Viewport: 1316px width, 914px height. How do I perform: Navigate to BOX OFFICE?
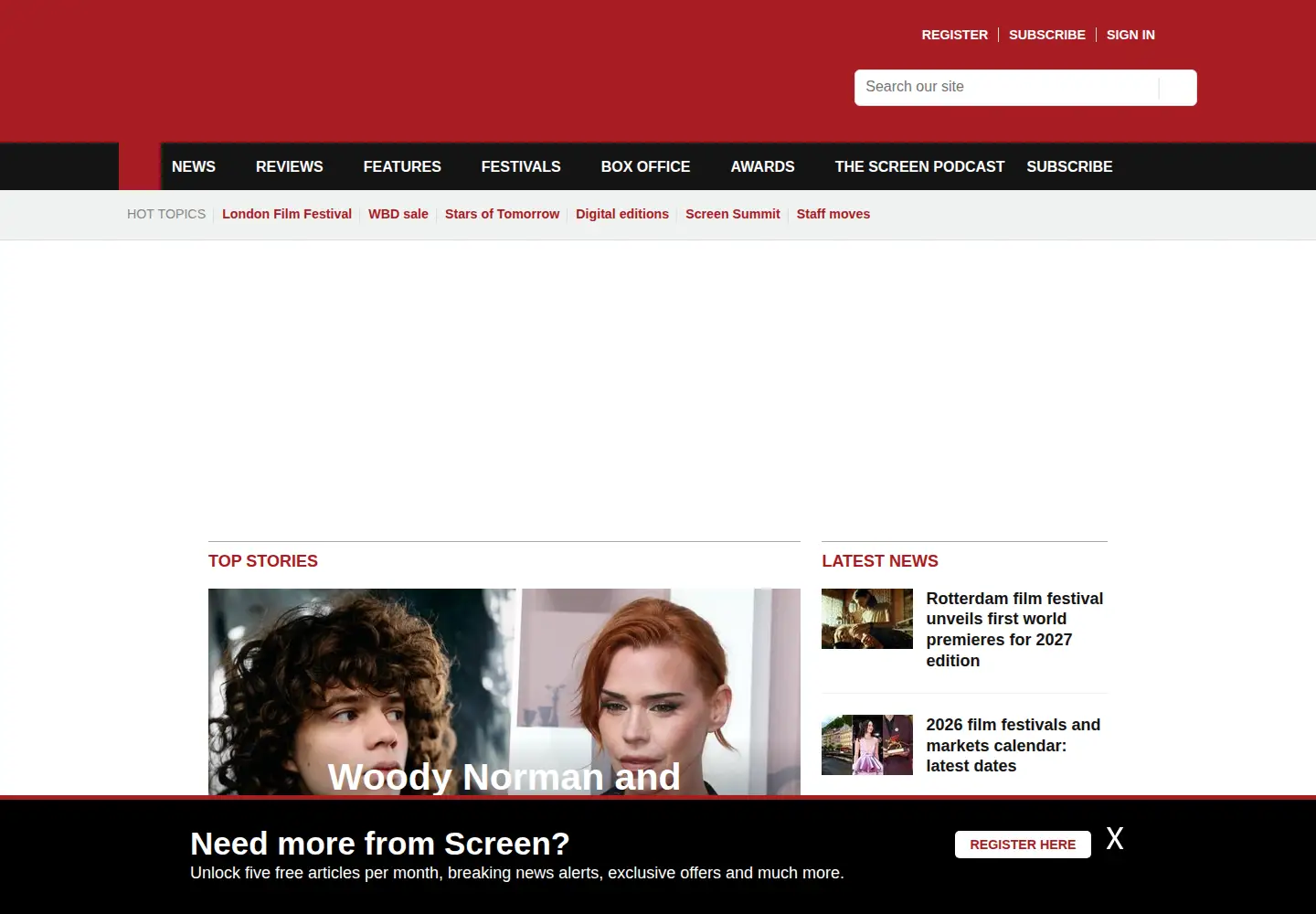click(x=645, y=166)
